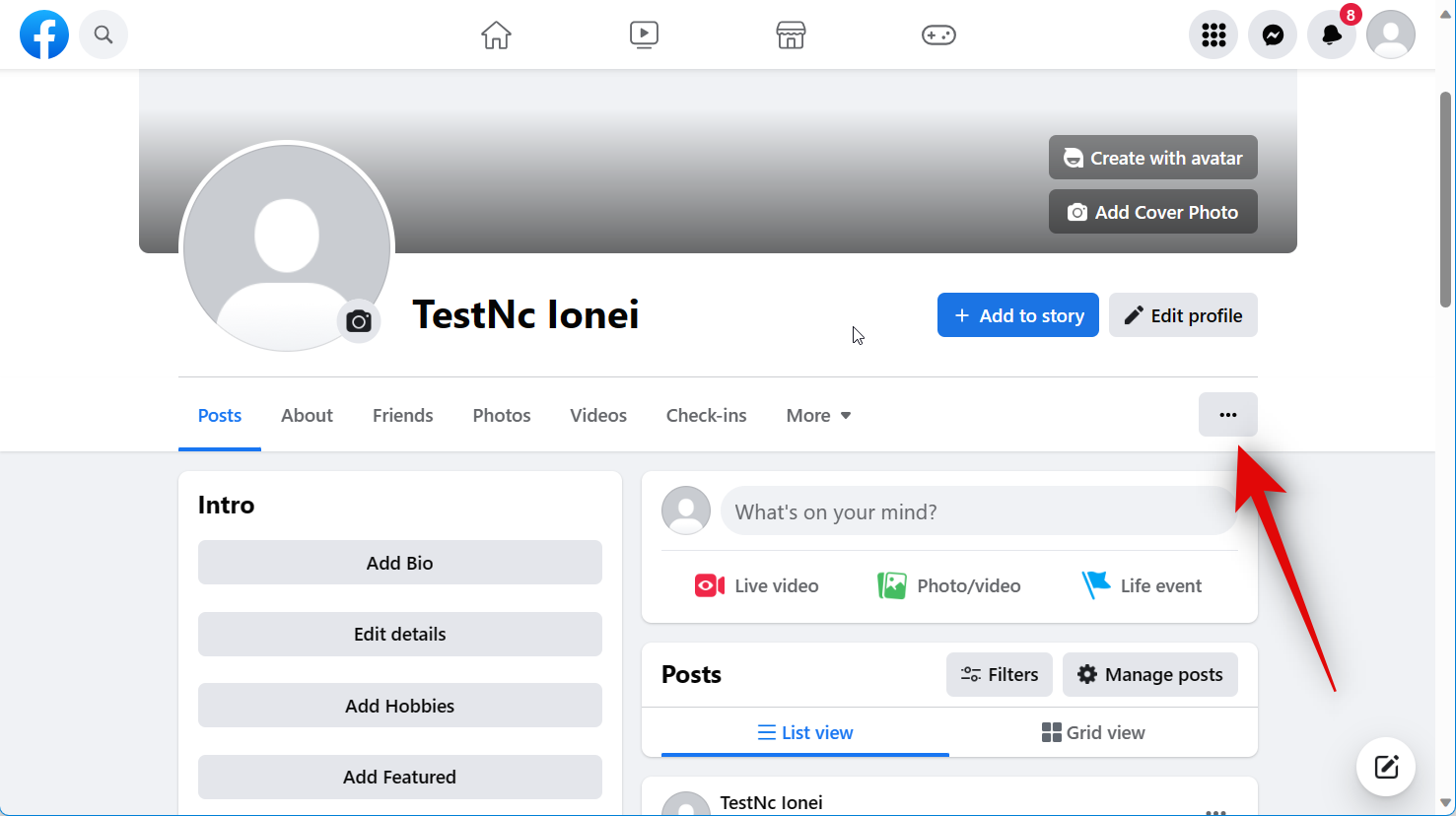
Task: Switch posts to List view
Action: pyautogui.click(x=804, y=732)
